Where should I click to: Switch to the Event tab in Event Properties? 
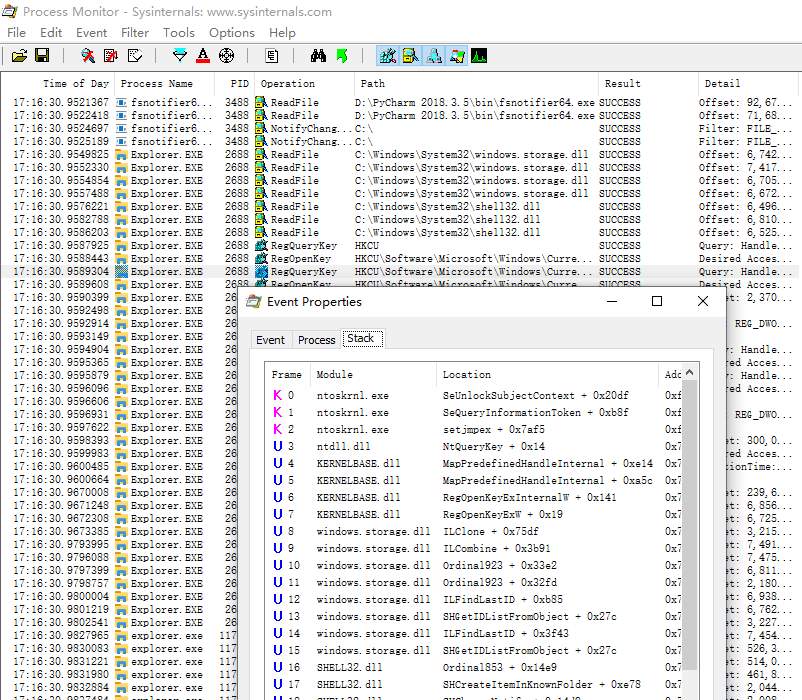pyautogui.click(x=270, y=340)
